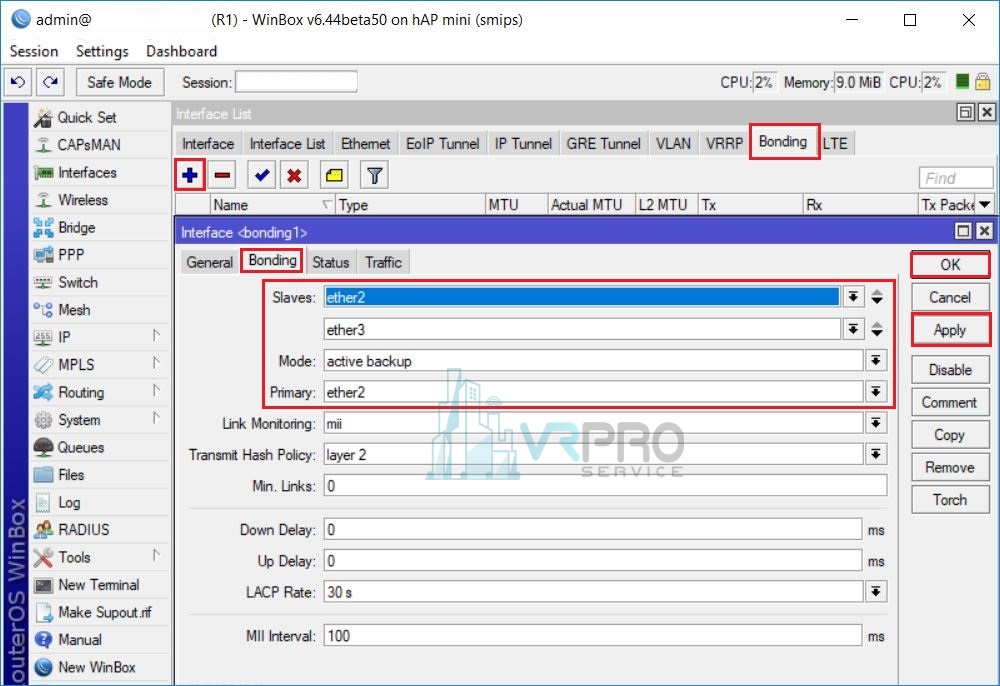Open the LACP Rate dropdown
The width and height of the screenshot is (1000, 686).
pyautogui.click(x=876, y=592)
